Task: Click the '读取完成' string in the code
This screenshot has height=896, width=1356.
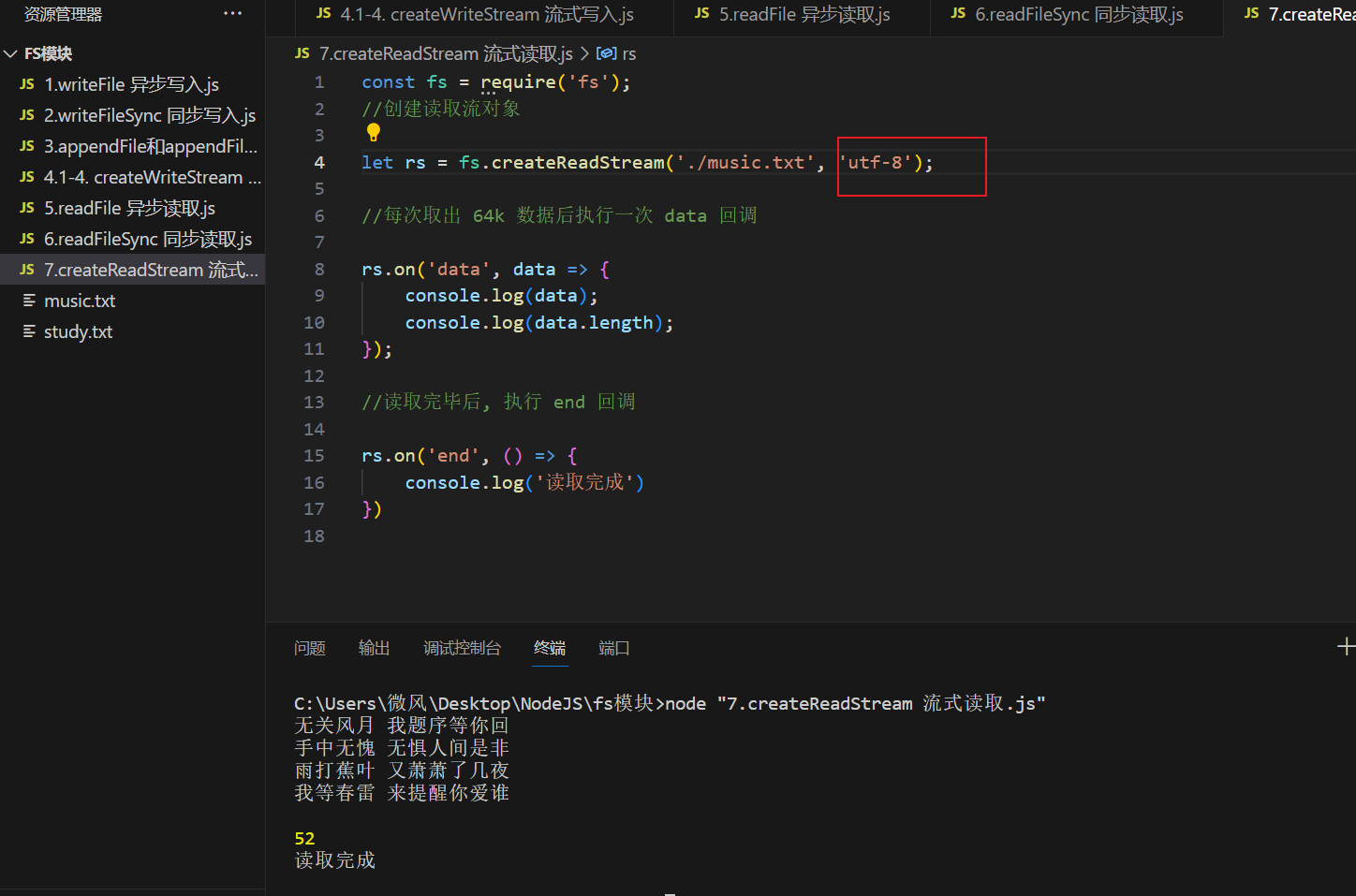Action: coord(585,483)
